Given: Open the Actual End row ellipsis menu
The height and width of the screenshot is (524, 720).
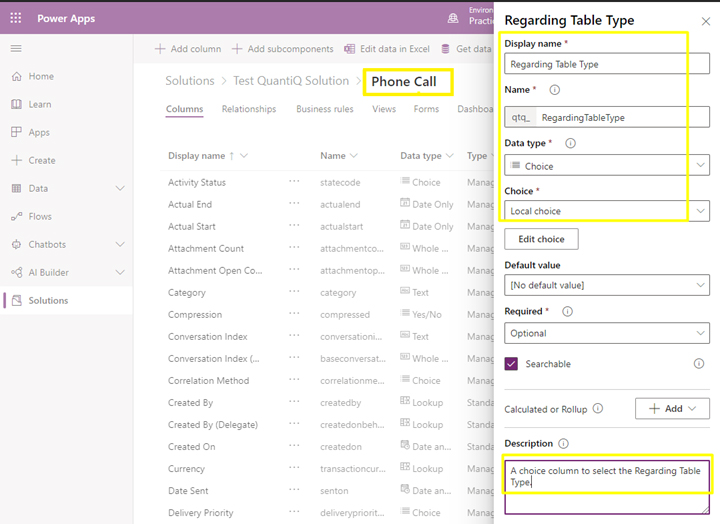Looking at the screenshot, I should [x=294, y=203].
